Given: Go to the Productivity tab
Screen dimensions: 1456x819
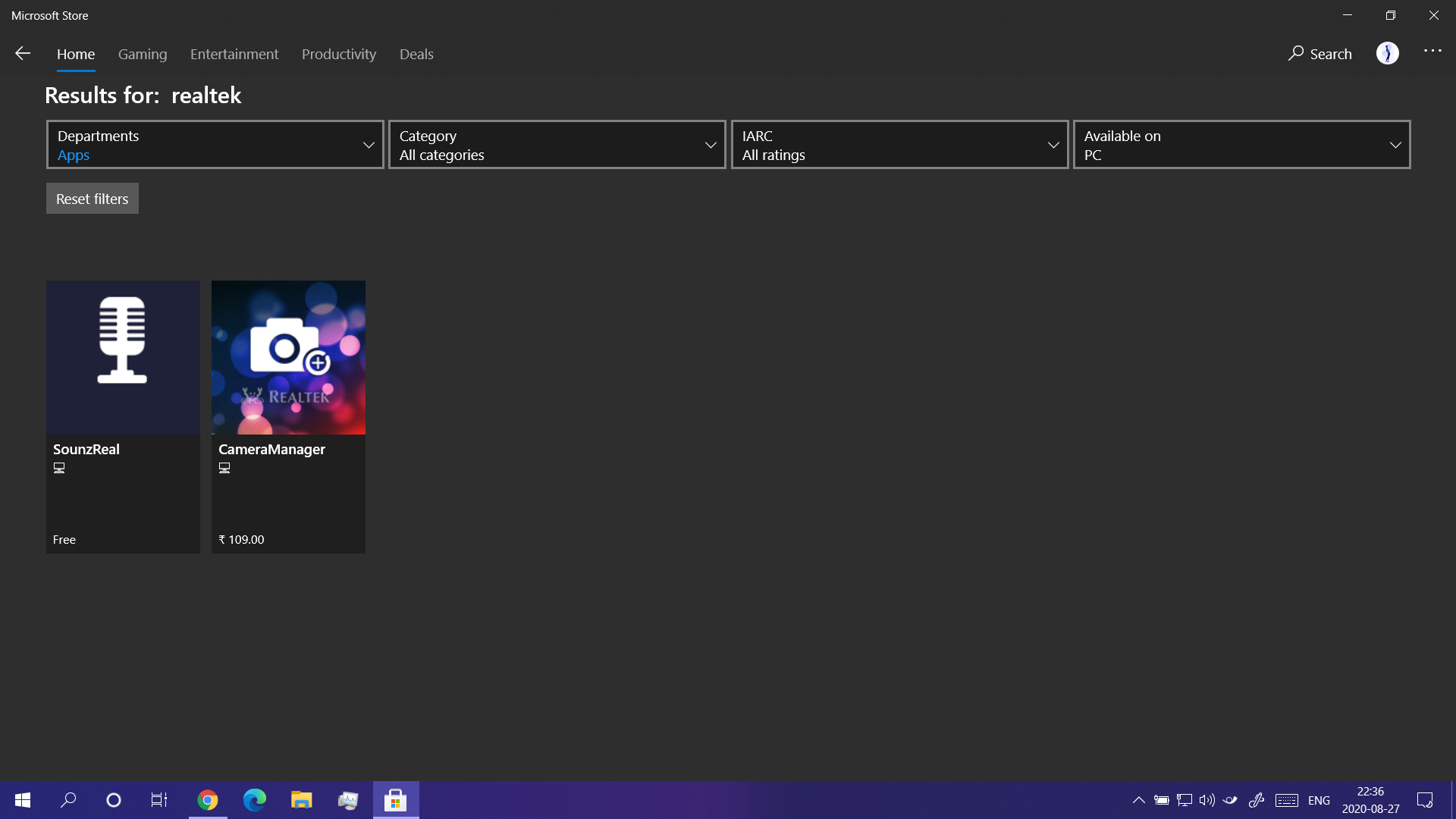Looking at the screenshot, I should pyautogui.click(x=339, y=54).
